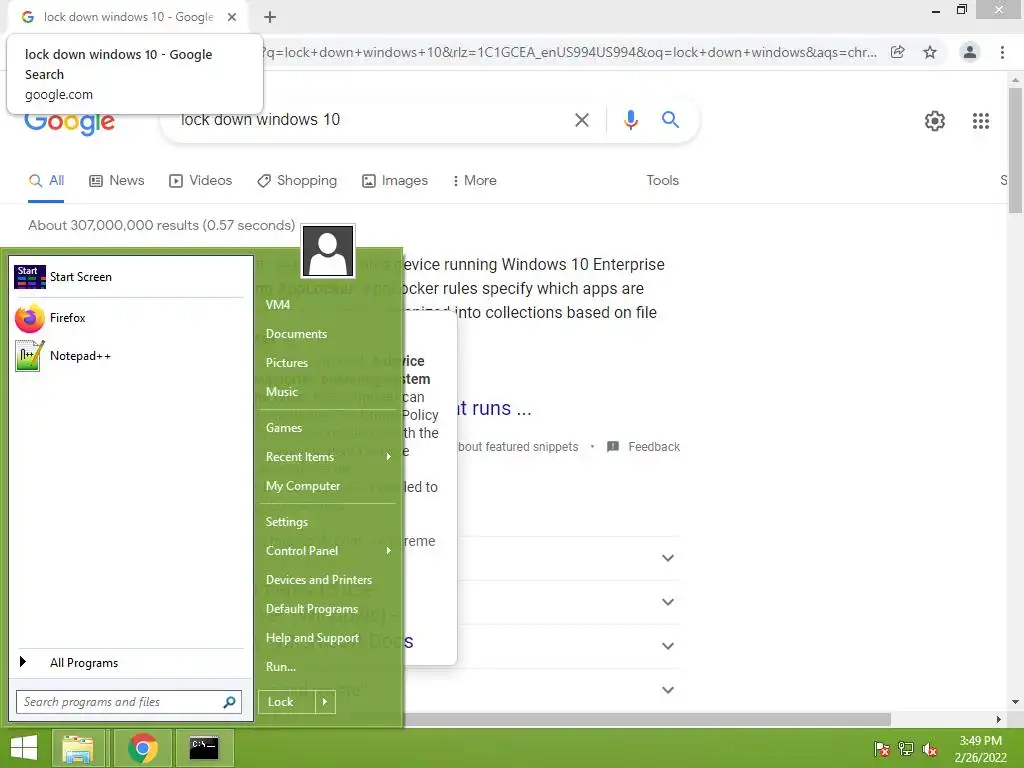The height and width of the screenshot is (768, 1024).
Task: Clear the Google search box with X
Action: coord(581,120)
